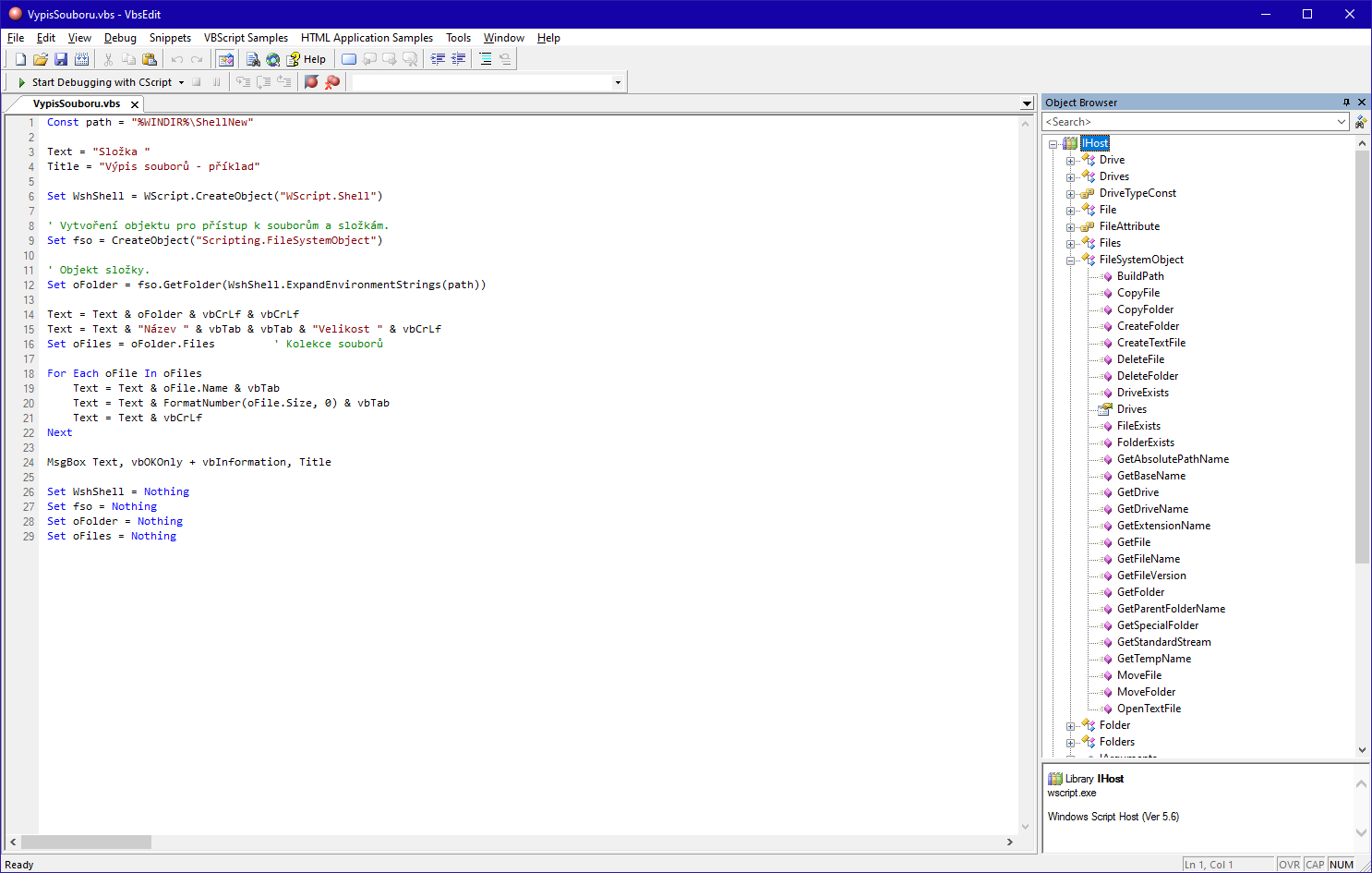Click the Paste clipboard icon
The image size is (1372, 873).
pos(150,59)
